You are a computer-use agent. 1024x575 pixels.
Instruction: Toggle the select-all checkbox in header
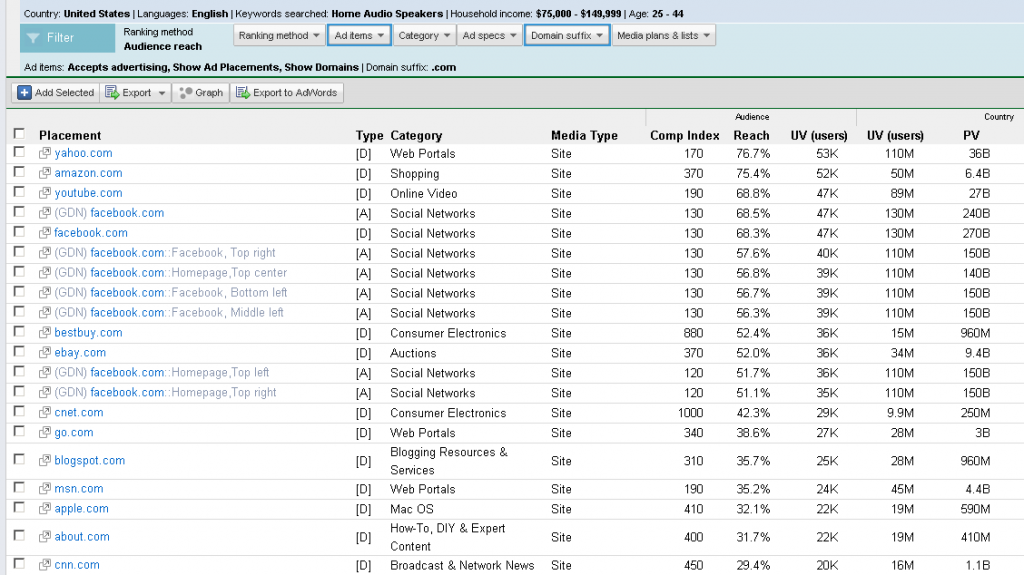tap(19, 133)
